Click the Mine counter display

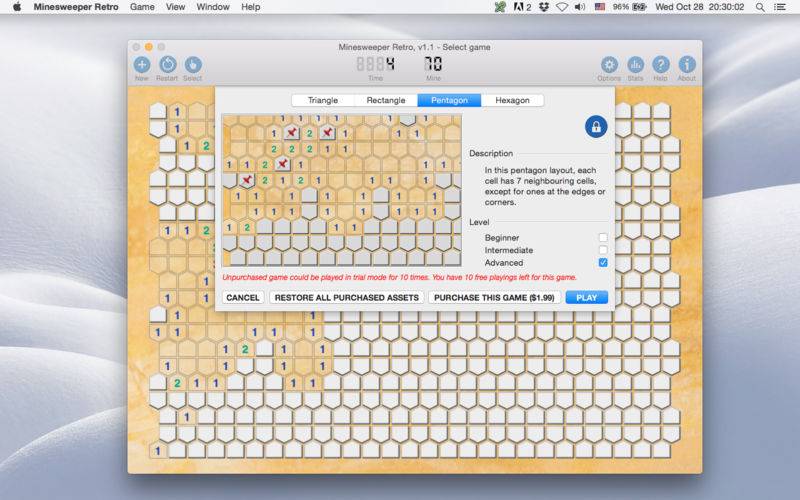click(433, 64)
